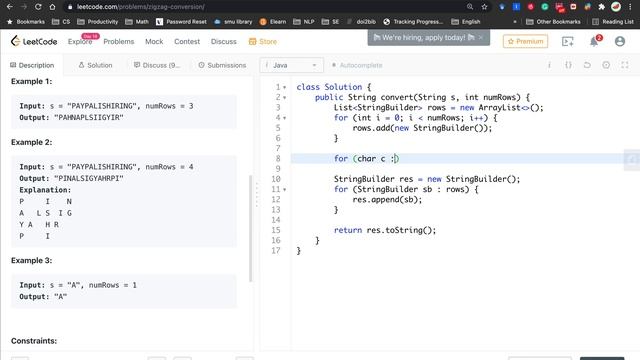Reload the page with refresh icon
The height and width of the screenshot is (360, 640).
coord(38,7)
